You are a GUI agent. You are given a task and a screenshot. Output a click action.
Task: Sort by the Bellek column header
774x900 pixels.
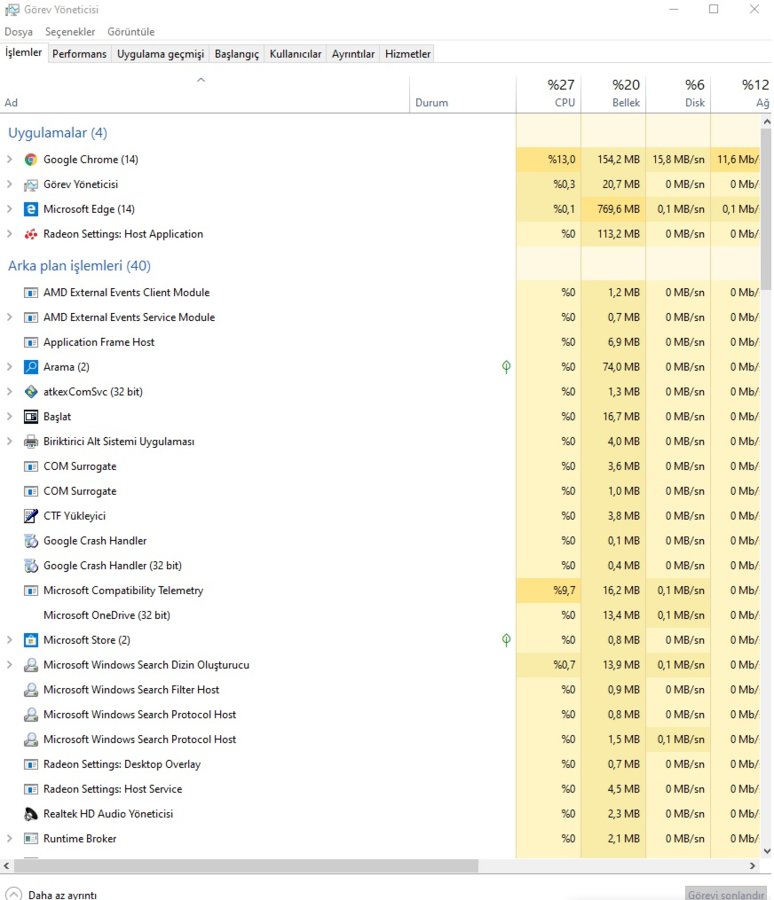click(614, 94)
